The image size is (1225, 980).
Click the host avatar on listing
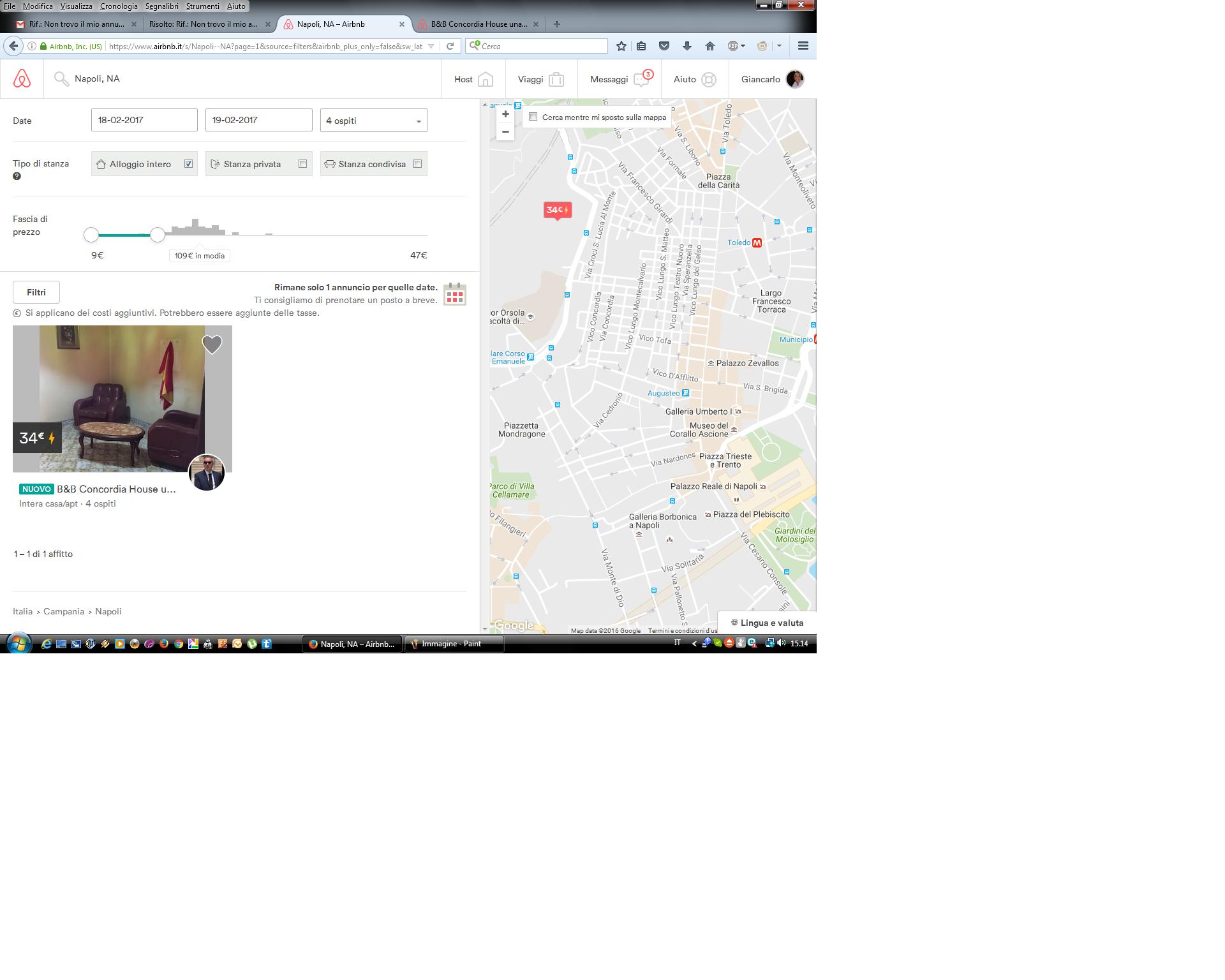207,473
